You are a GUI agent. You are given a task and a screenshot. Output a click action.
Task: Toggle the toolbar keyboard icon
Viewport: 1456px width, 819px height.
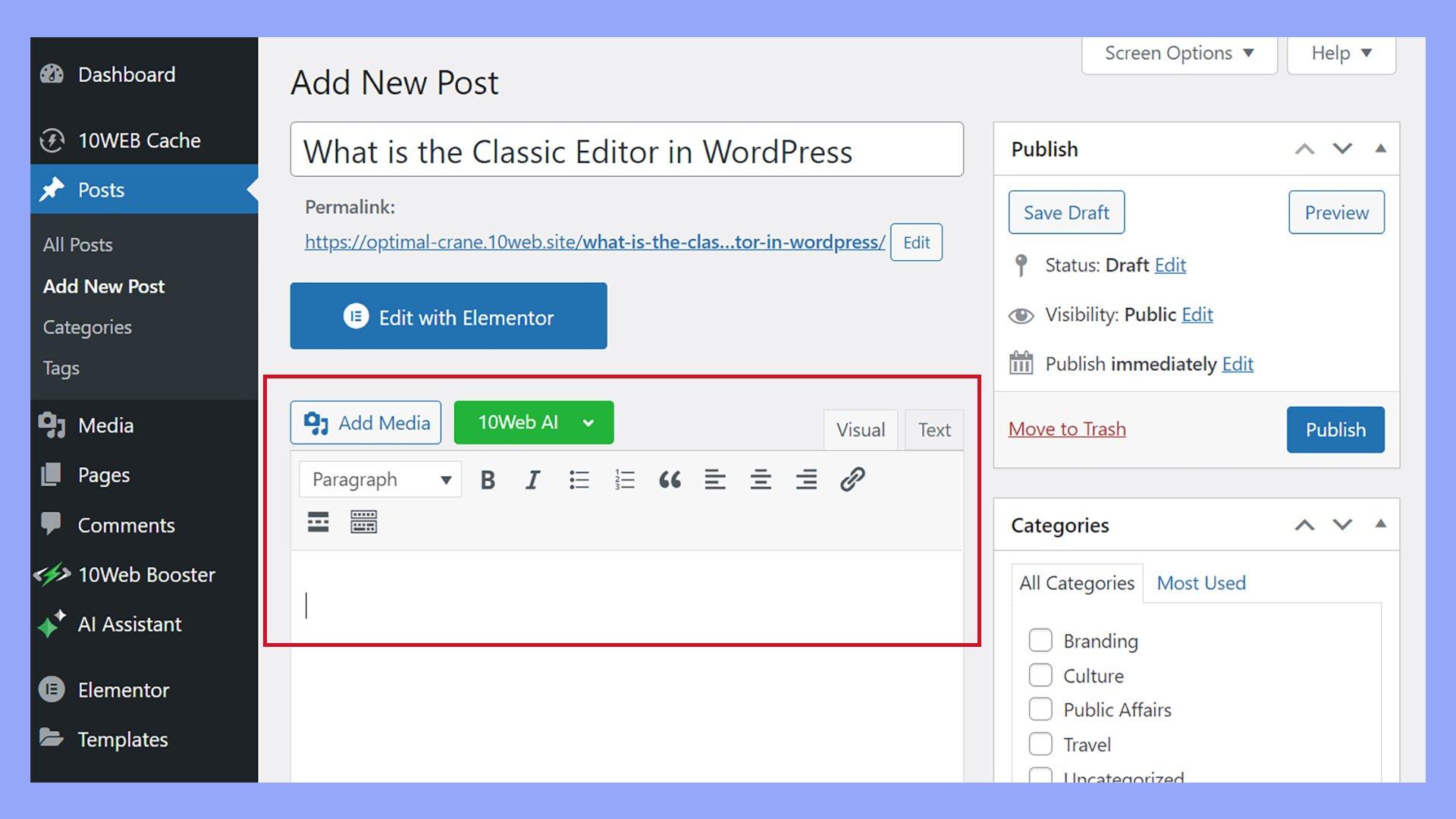(364, 522)
